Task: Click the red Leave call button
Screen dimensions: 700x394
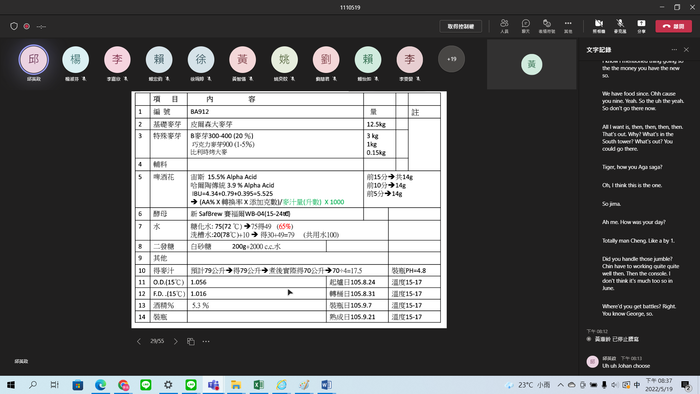Action: click(x=673, y=26)
